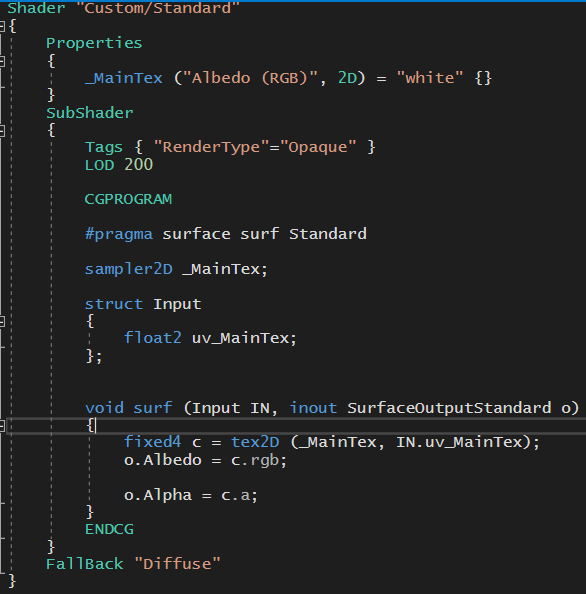586x594 pixels.
Task: Collapse the Shader block's opening brace
Action: (2, 27)
